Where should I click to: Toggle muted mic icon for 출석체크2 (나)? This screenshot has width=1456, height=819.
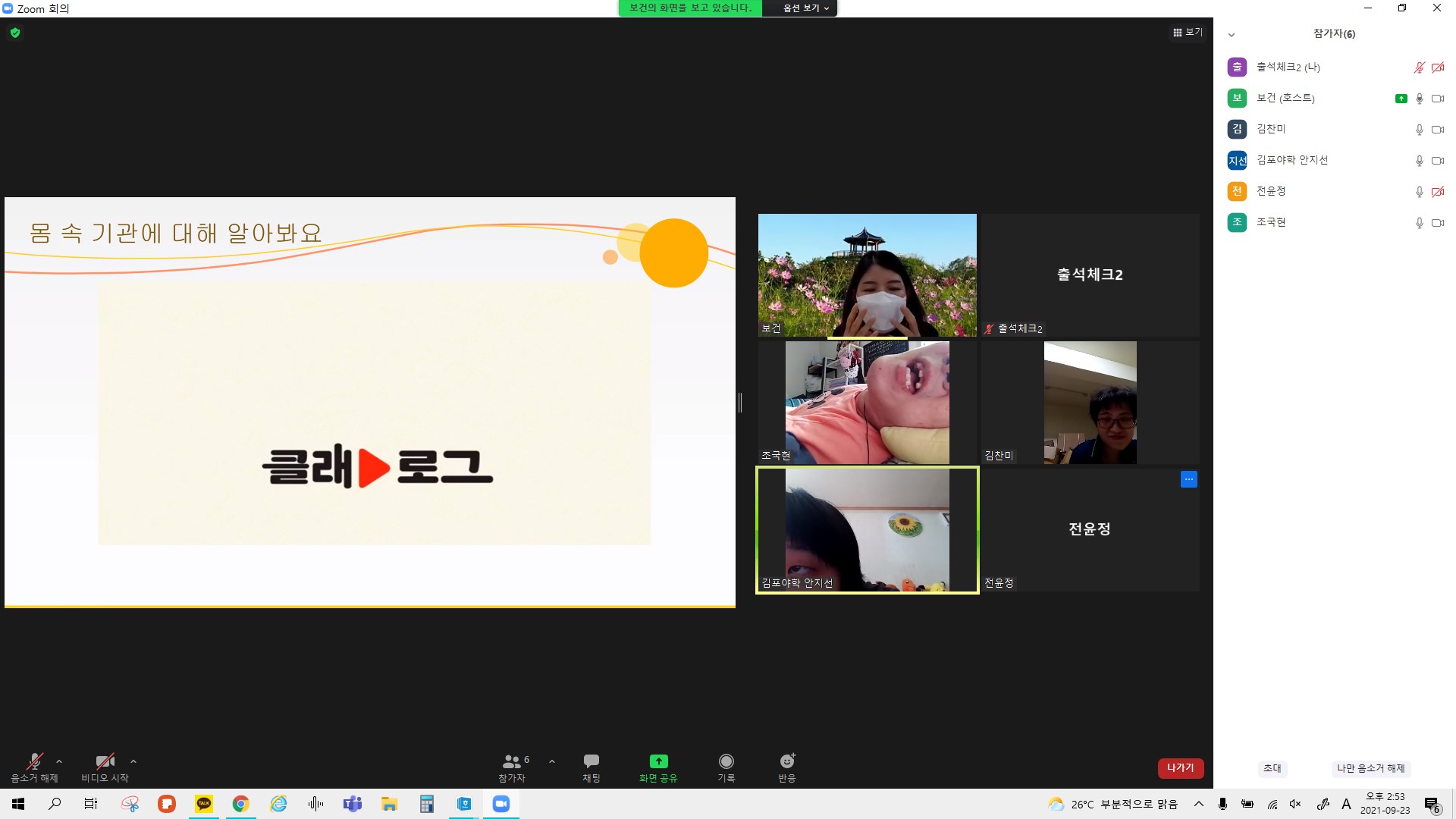point(1419,67)
